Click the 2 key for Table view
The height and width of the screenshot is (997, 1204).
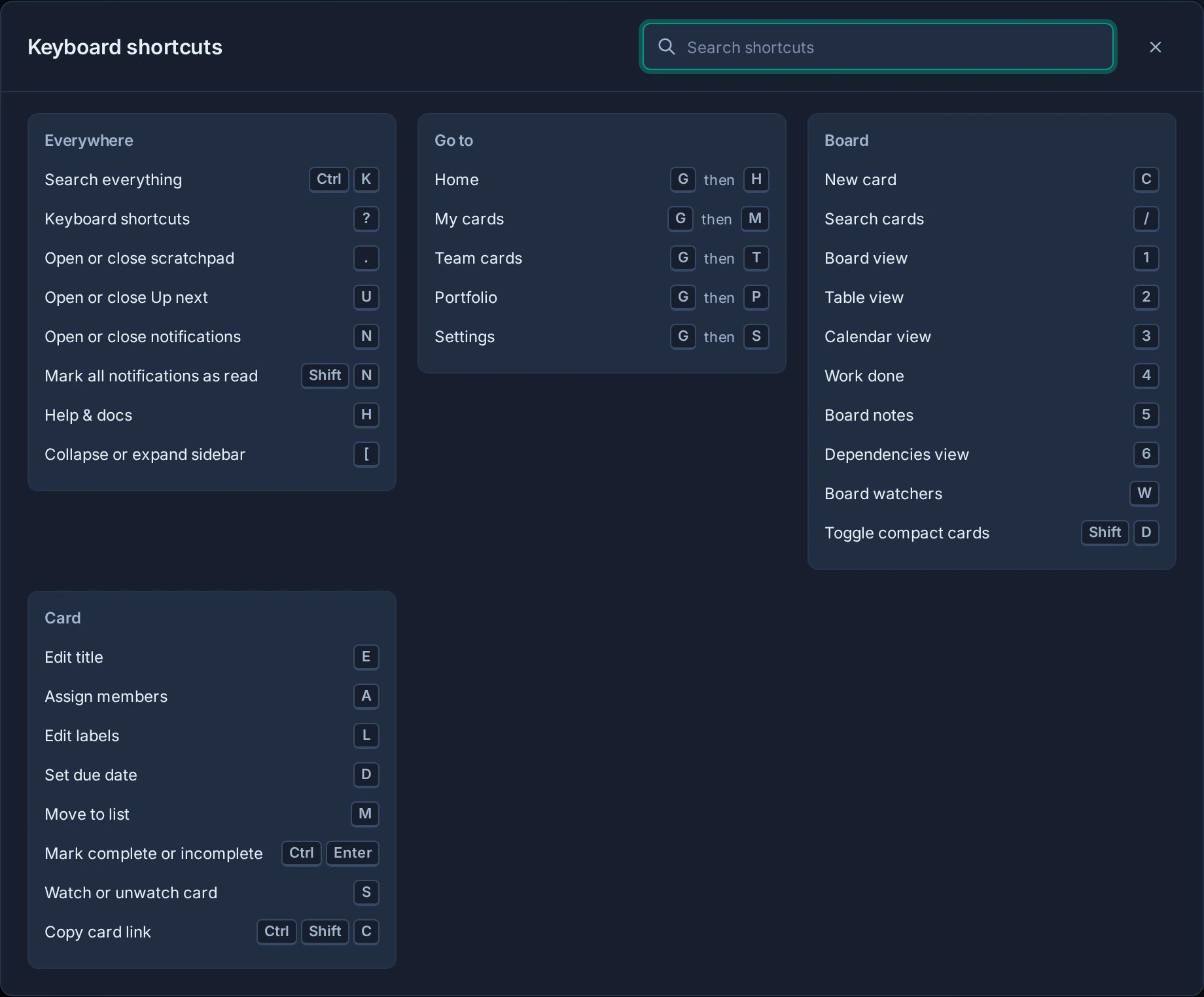pyautogui.click(x=1146, y=297)
